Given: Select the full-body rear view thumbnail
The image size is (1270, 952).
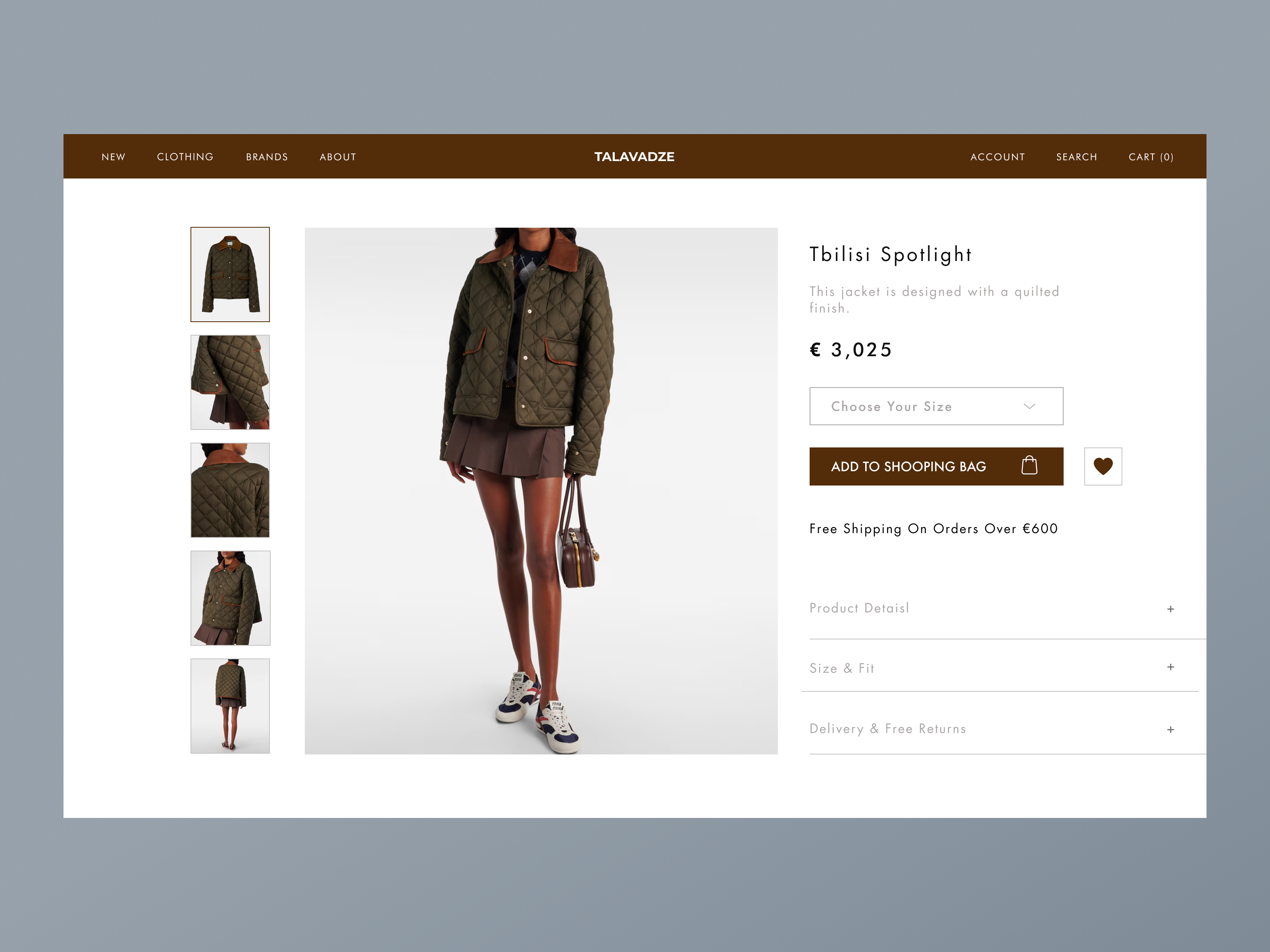Looking at the screenshot, I should (230, 705).
